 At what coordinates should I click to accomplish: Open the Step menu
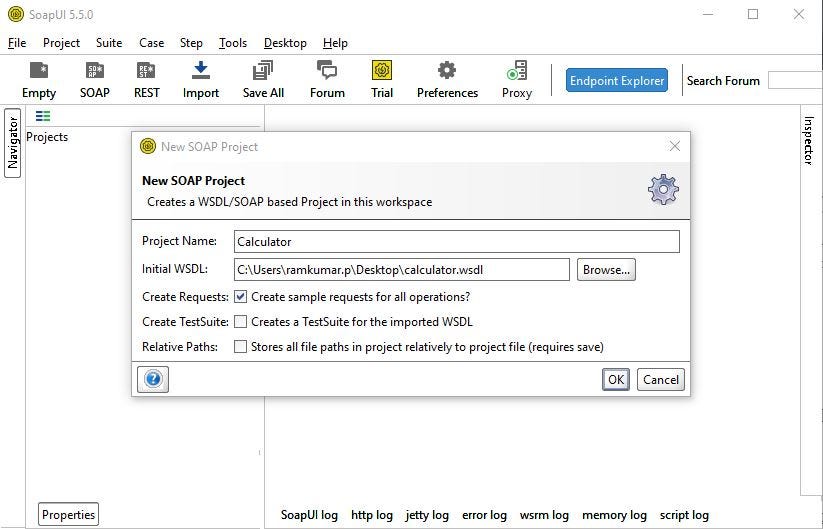pyautogui.click(x=191, y=43)
